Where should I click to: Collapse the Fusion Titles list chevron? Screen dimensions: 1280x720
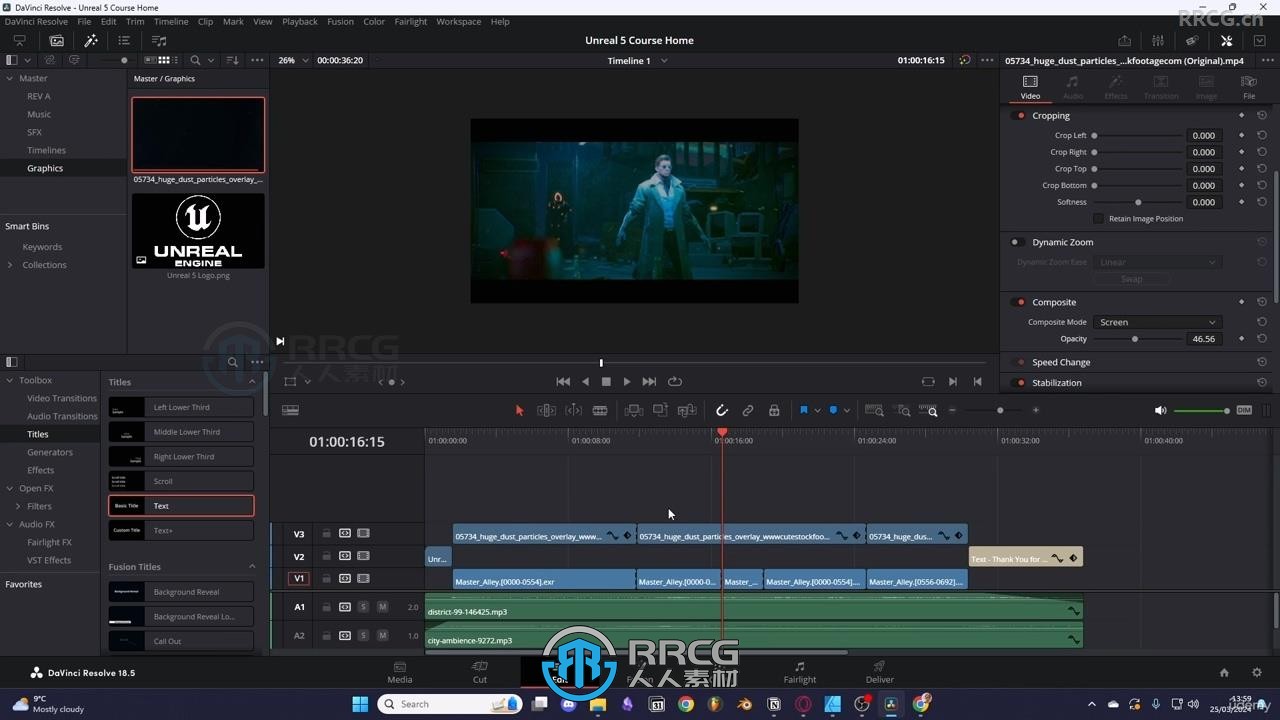(x=251, y=567)
